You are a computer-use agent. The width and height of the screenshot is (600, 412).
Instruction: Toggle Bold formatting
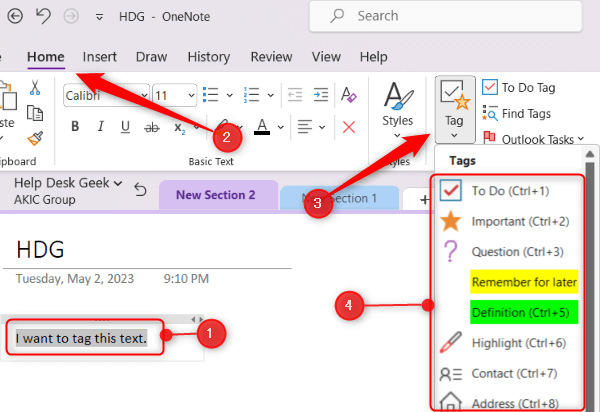click(75, 126)
